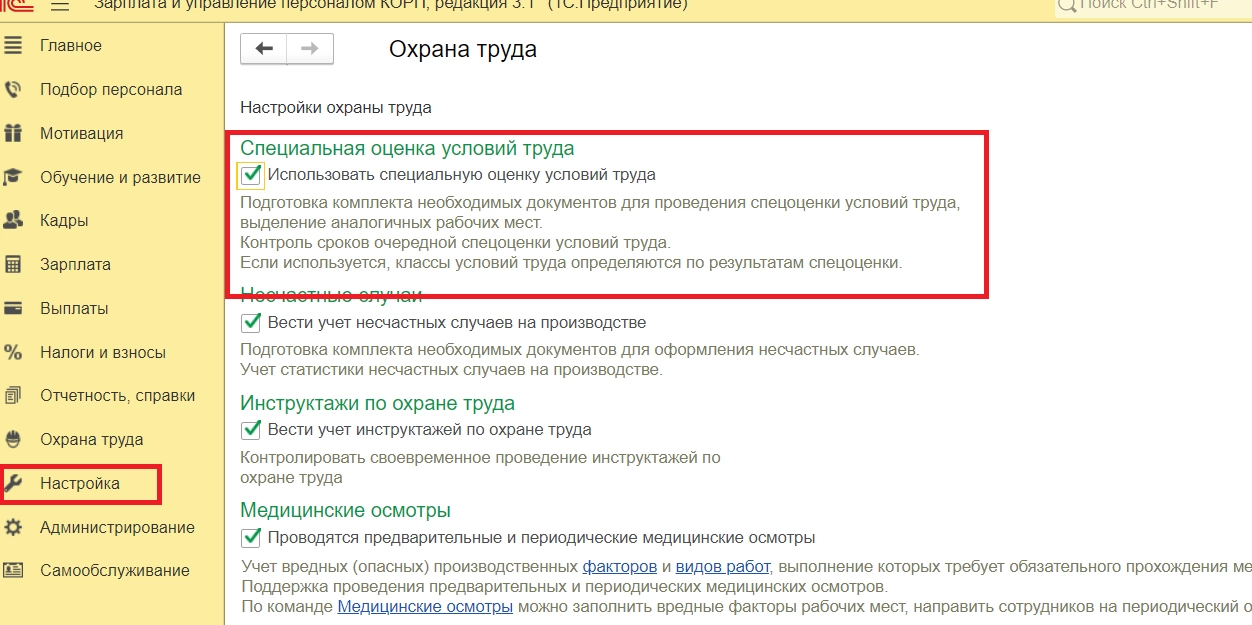Click the text Учет статистики несчастных случаев
Screen dimensions: 1252x625
point(451,370)
